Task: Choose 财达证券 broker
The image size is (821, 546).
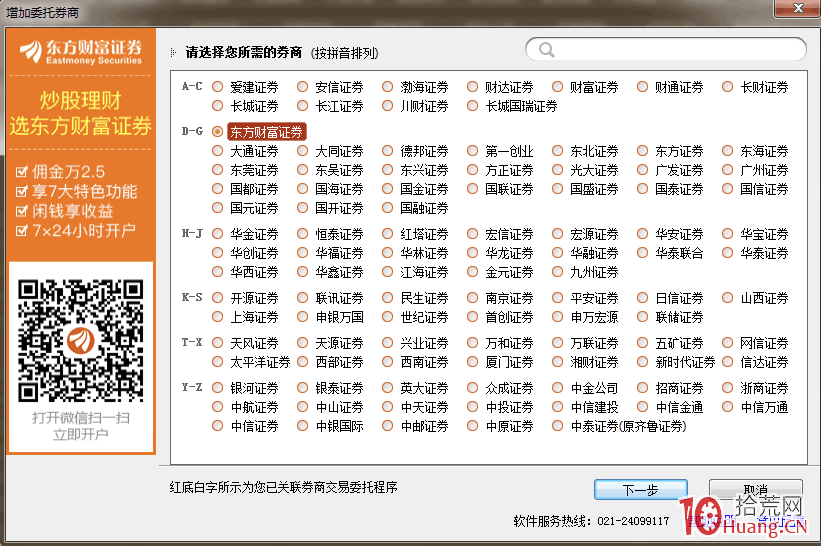Action: 472,87
